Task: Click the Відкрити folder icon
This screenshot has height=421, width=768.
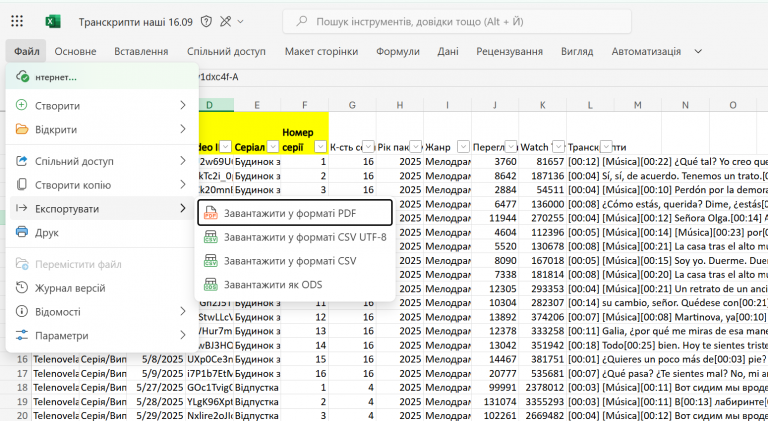Action: click(x=22, y=129)
